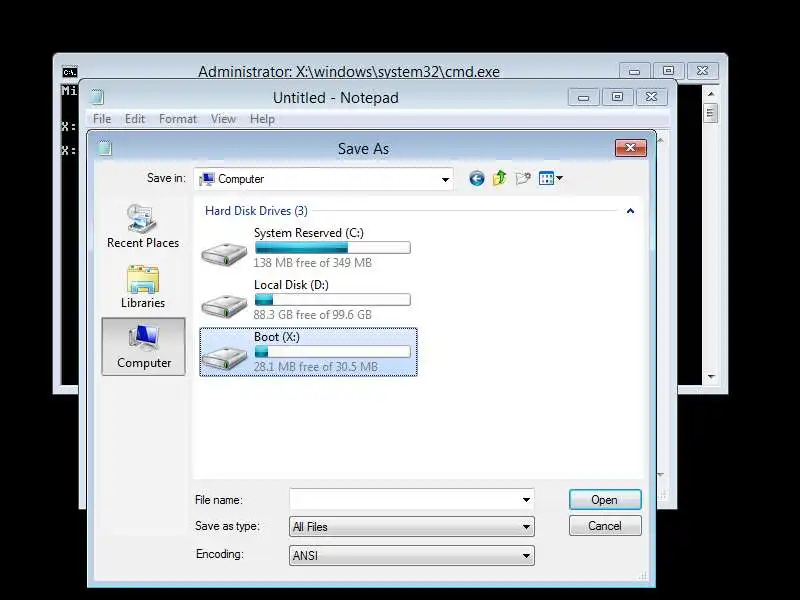This screenshot has width=800, height=600.
Task: Open the View Menu icon in Save As
Action: click(551, 179)
